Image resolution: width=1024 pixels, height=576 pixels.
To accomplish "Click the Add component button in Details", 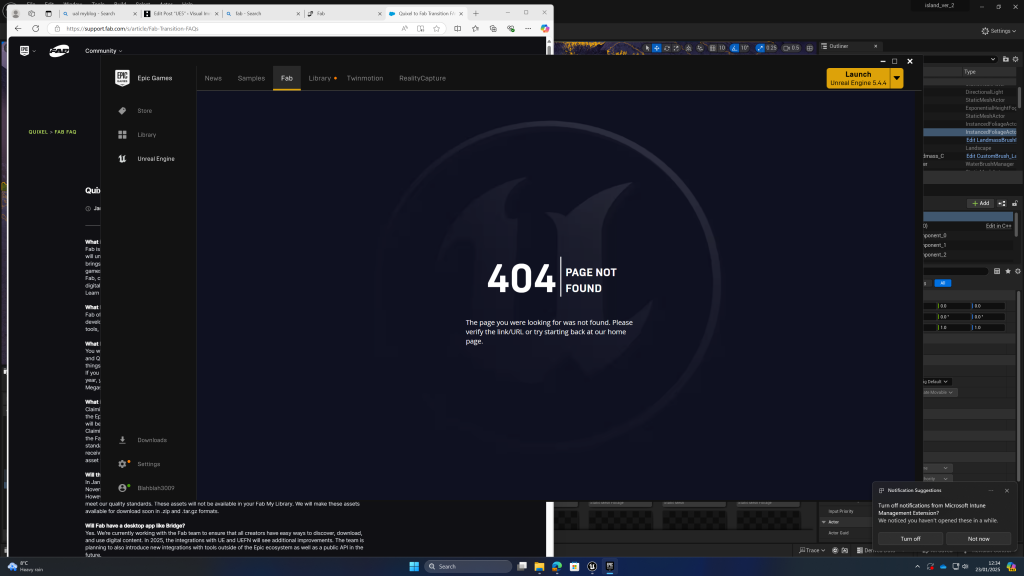I will tap(980, 204).
